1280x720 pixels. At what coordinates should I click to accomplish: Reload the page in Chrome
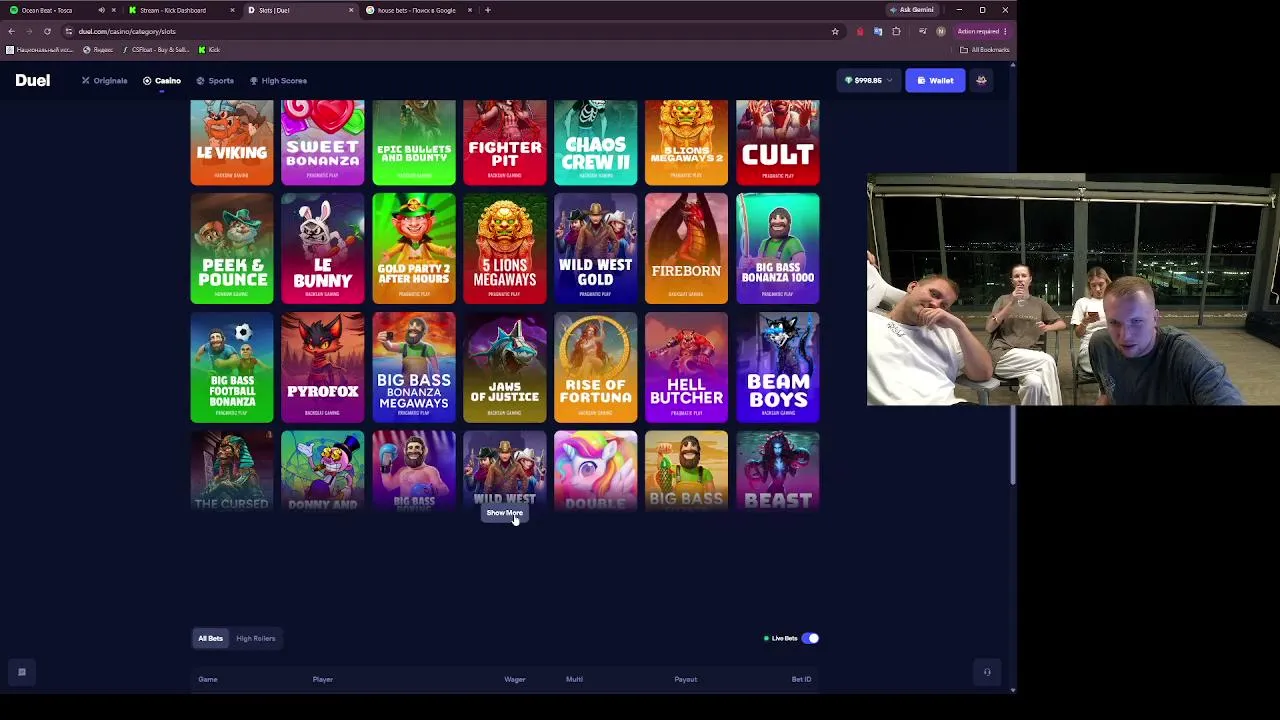click(47, 31)
